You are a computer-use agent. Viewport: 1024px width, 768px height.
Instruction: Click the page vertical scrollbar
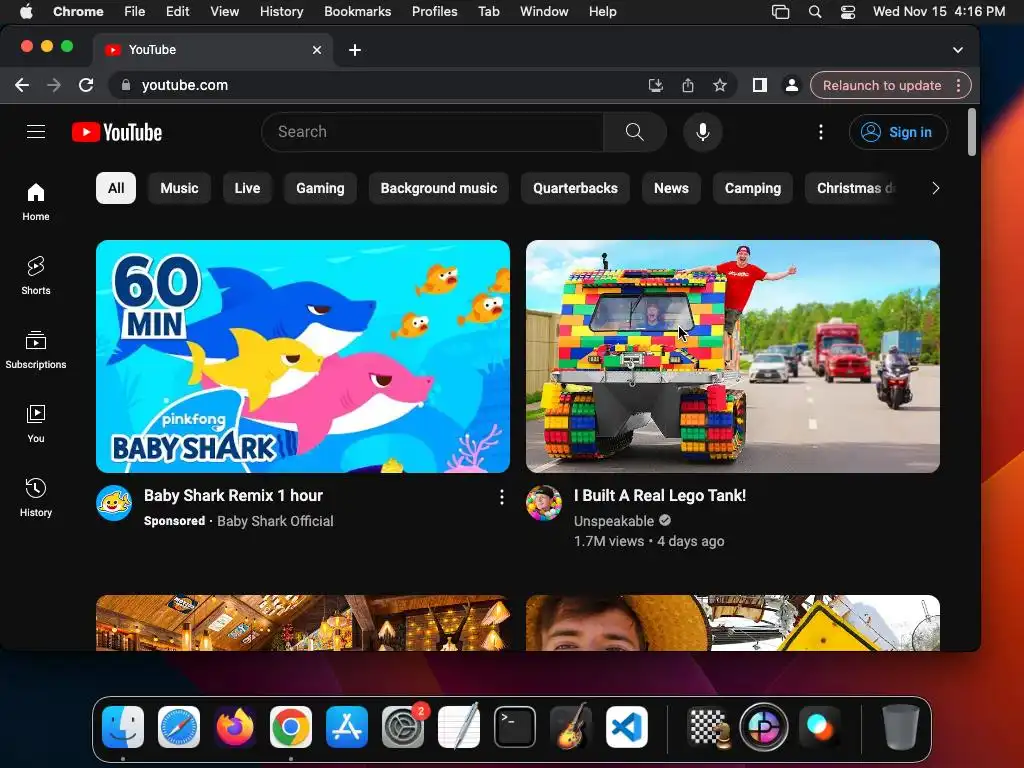tap(972, 133)
